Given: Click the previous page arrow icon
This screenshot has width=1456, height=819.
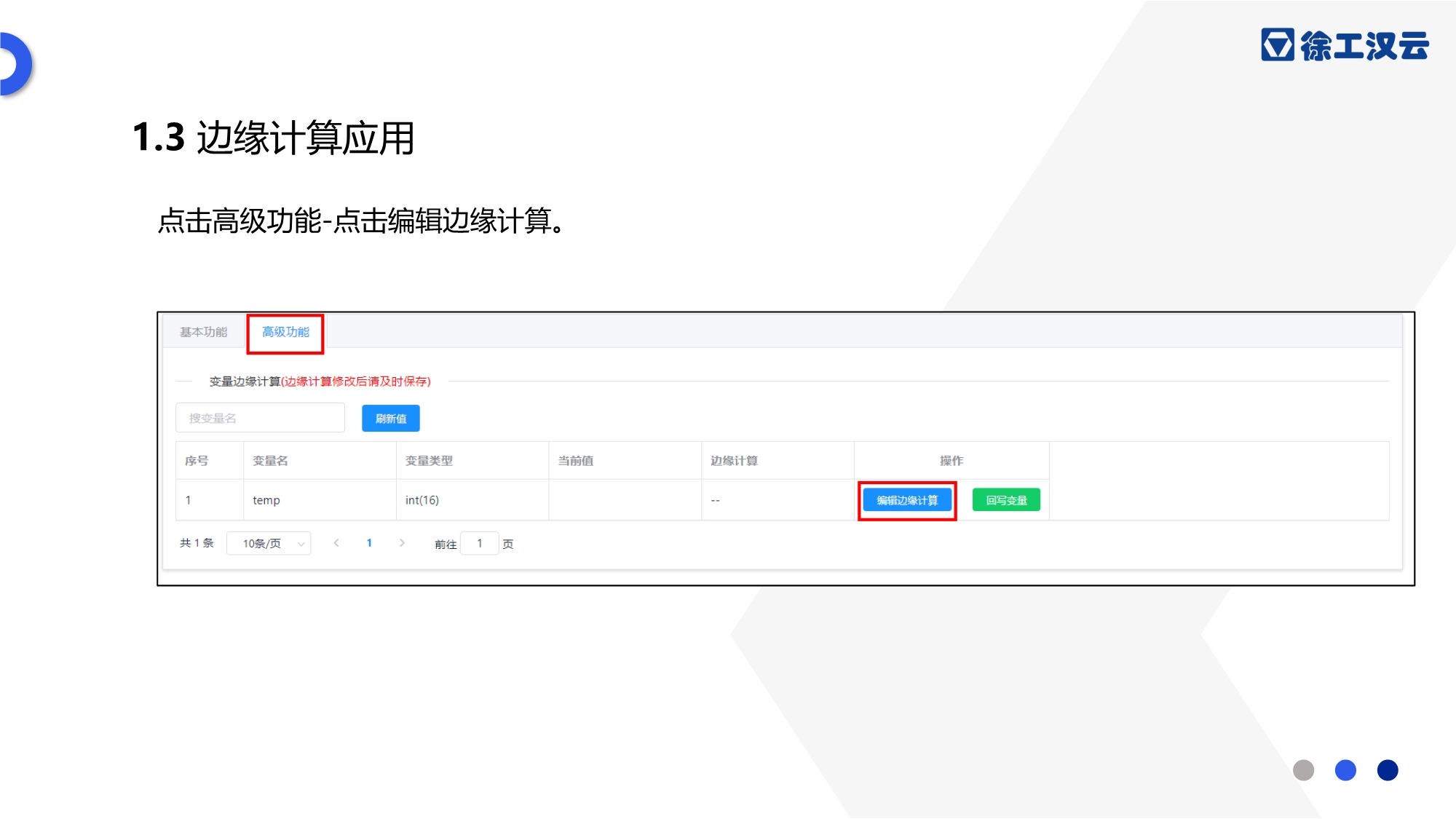Looking at the screenshot, I should tap(336, 543).
